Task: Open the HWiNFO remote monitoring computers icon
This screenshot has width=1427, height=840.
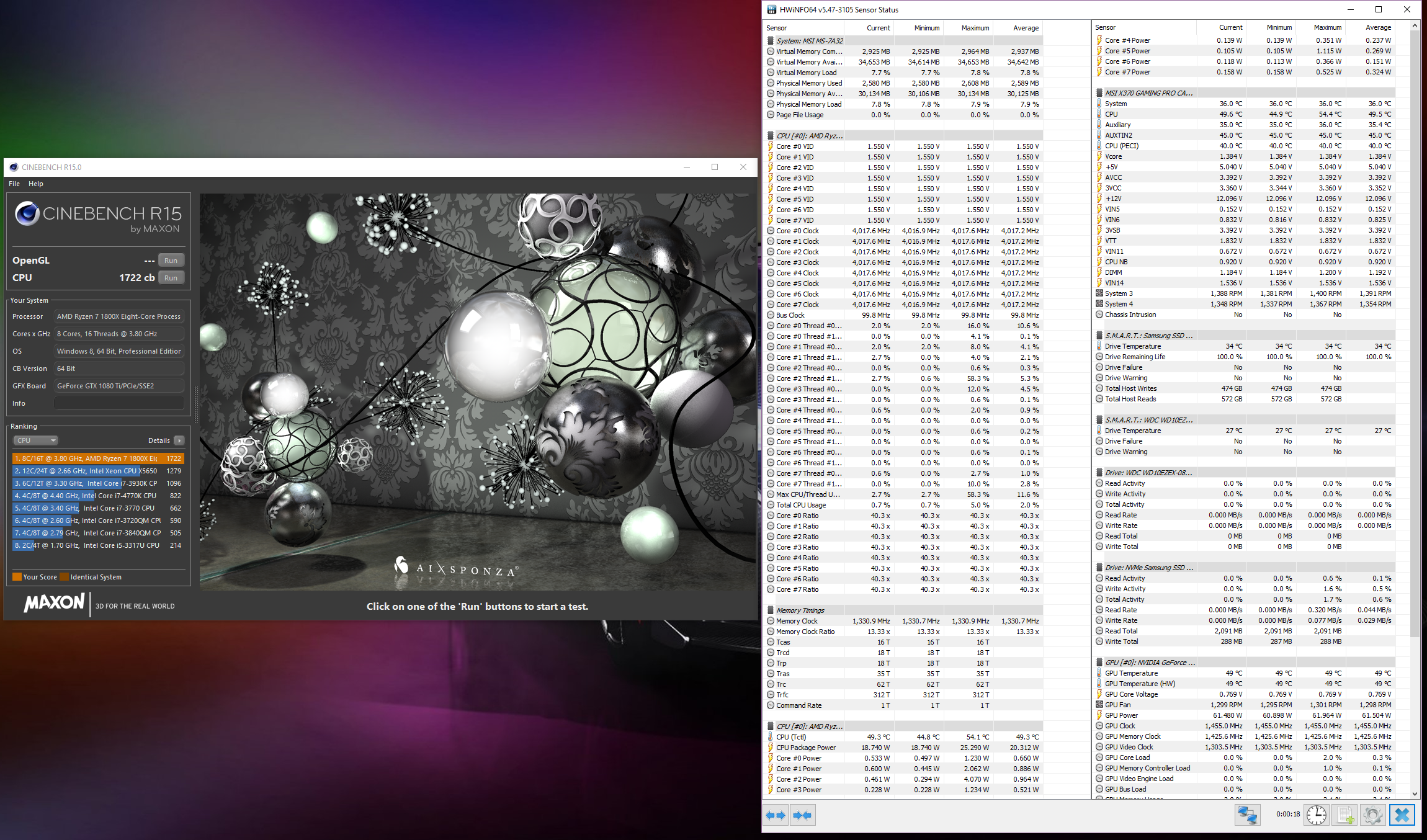Action: (1247, 815)
